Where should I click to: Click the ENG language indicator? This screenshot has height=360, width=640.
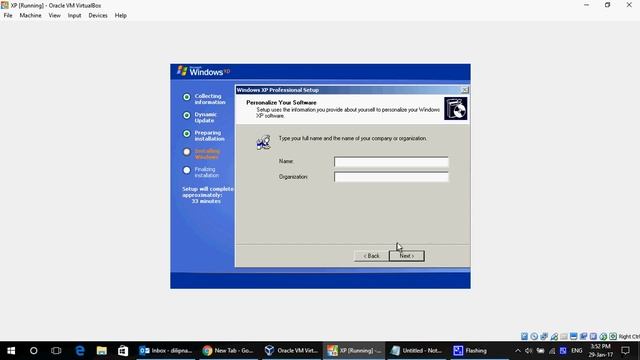576,351
